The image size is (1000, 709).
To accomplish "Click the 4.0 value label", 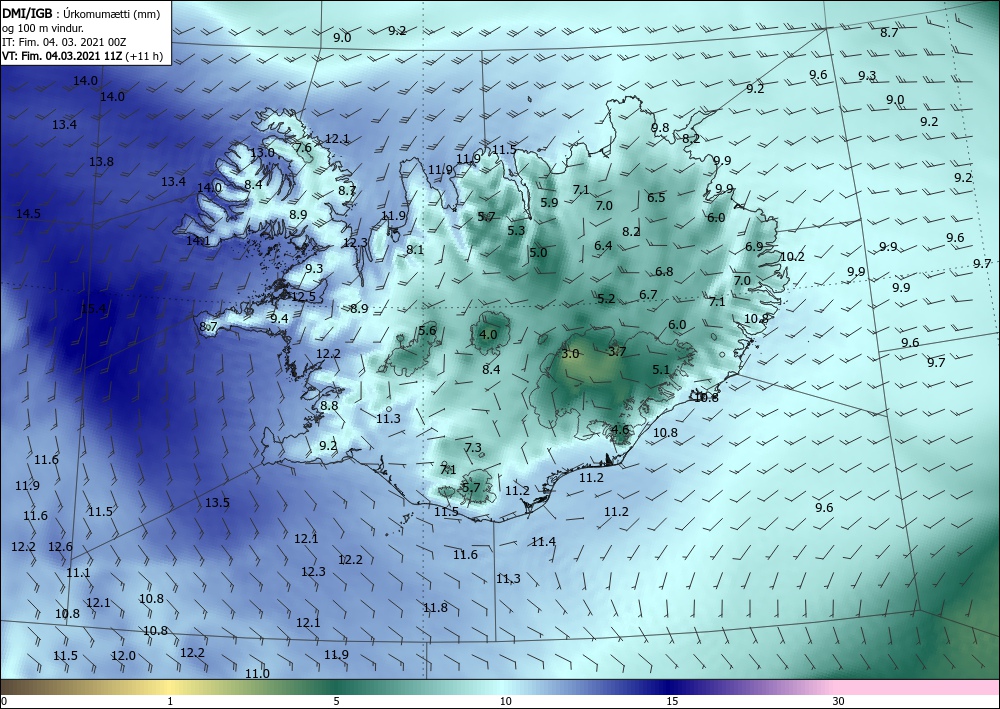I will 488,334.
